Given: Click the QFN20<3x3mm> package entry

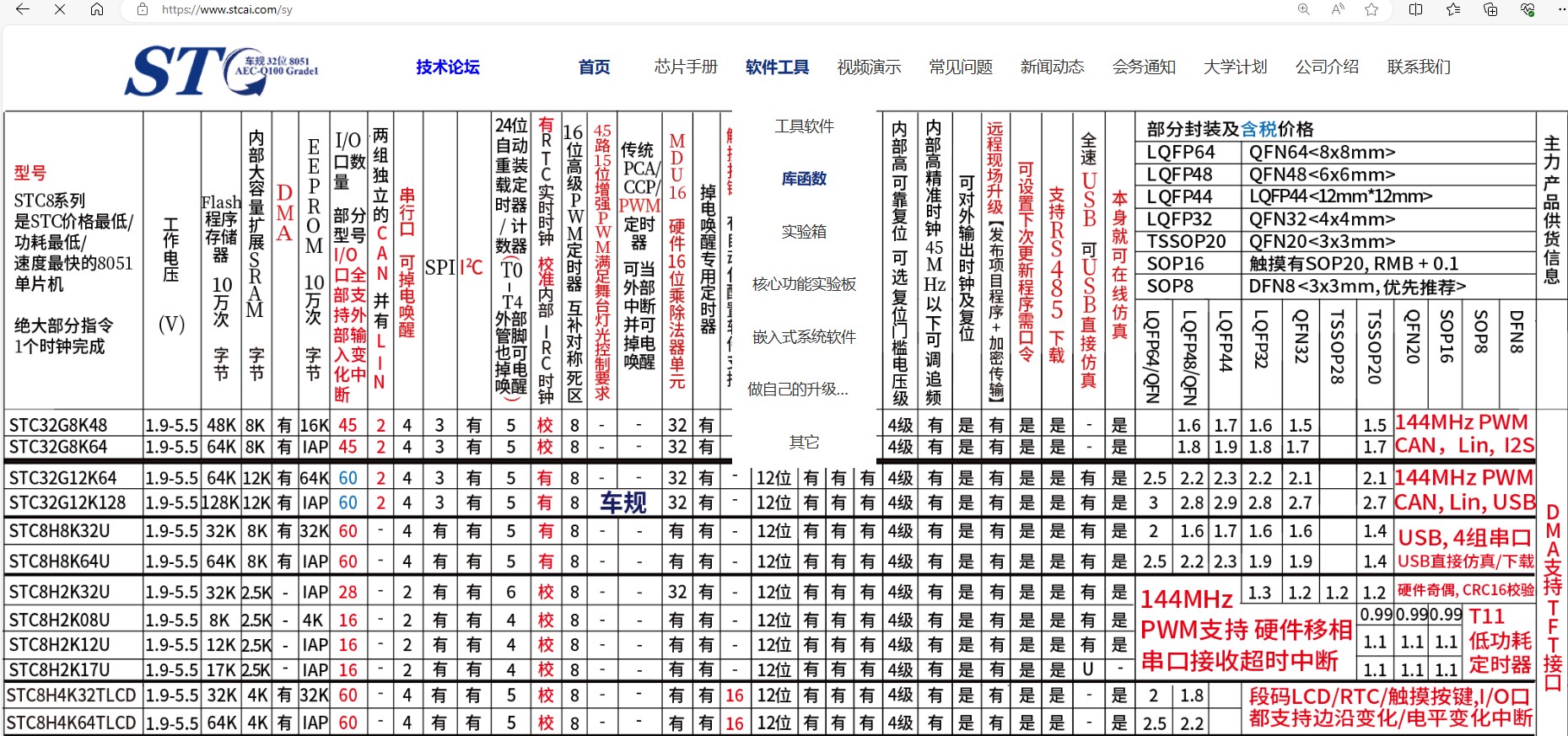Looking at the screenshot, I should tap(1323, 241).
